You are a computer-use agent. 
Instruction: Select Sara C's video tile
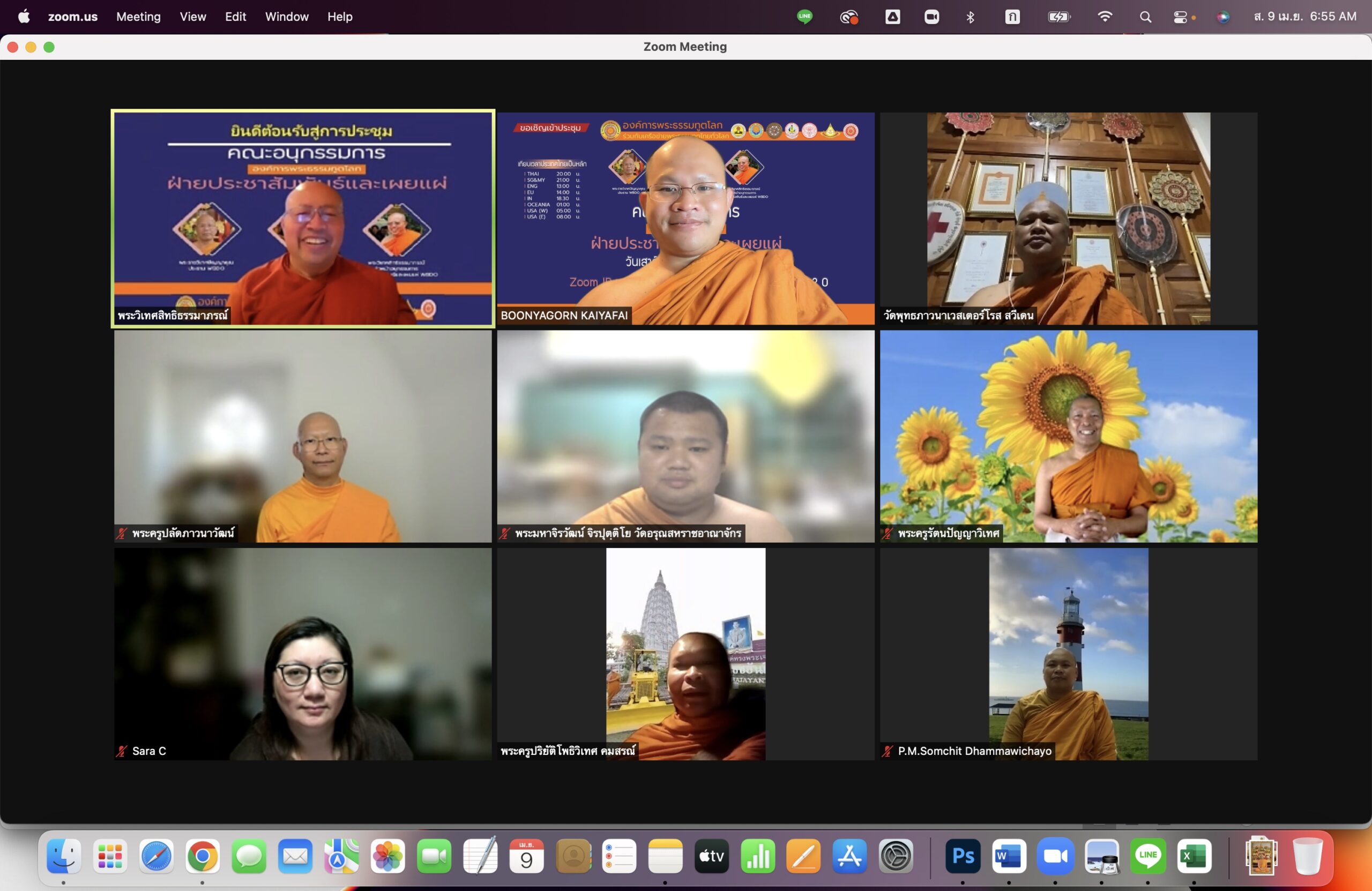(x=303, y=654)
